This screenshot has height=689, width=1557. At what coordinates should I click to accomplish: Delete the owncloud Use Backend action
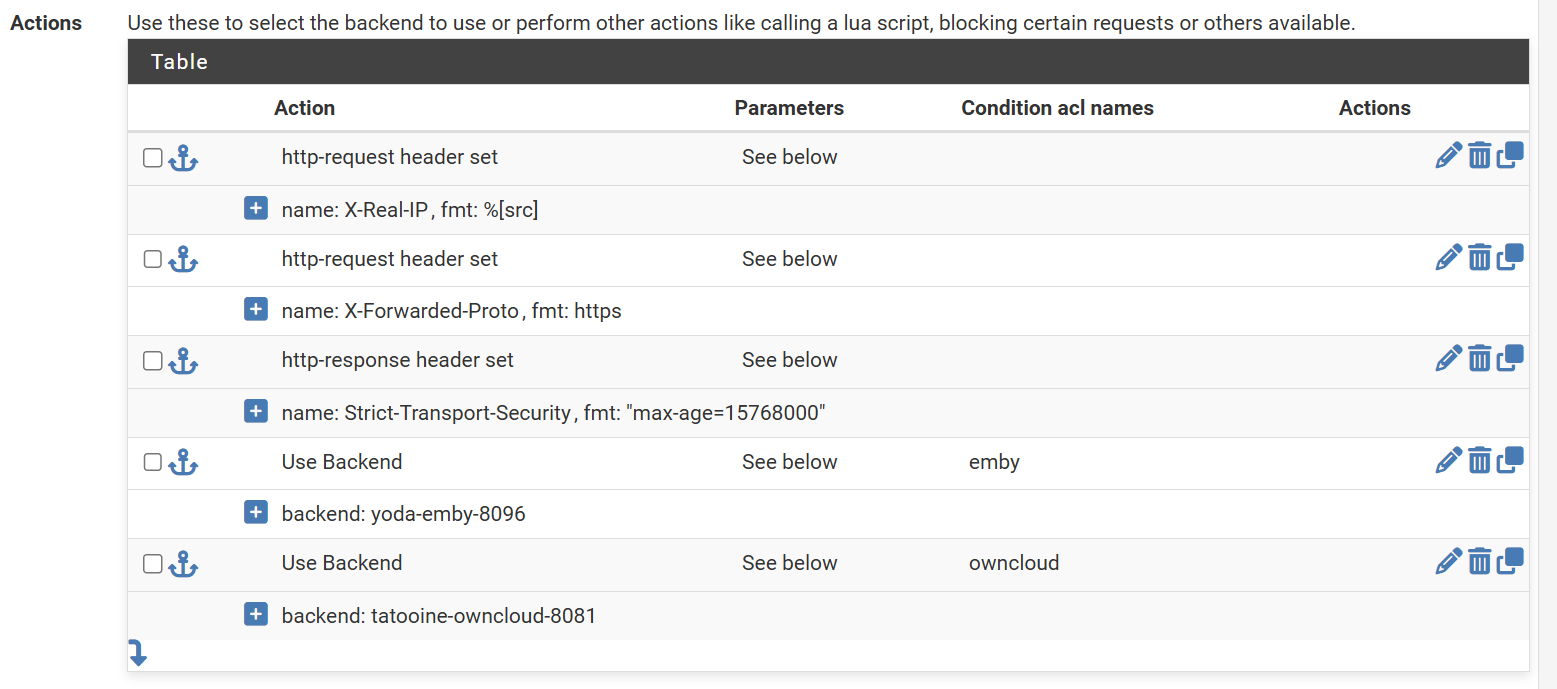pos(1480,562)
